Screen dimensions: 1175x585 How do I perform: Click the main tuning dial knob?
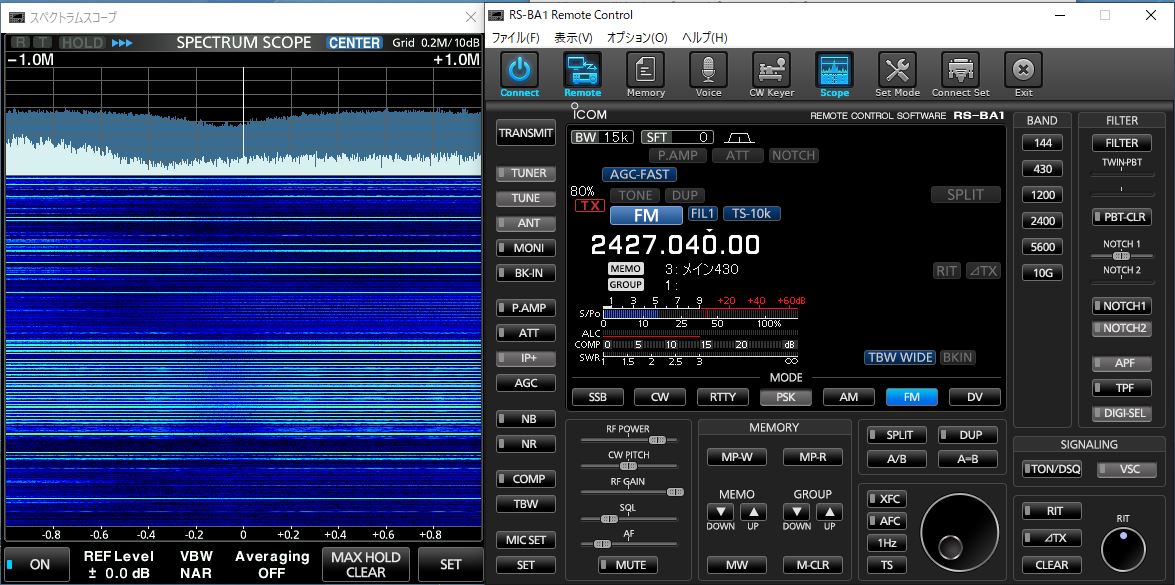point(959,532)
